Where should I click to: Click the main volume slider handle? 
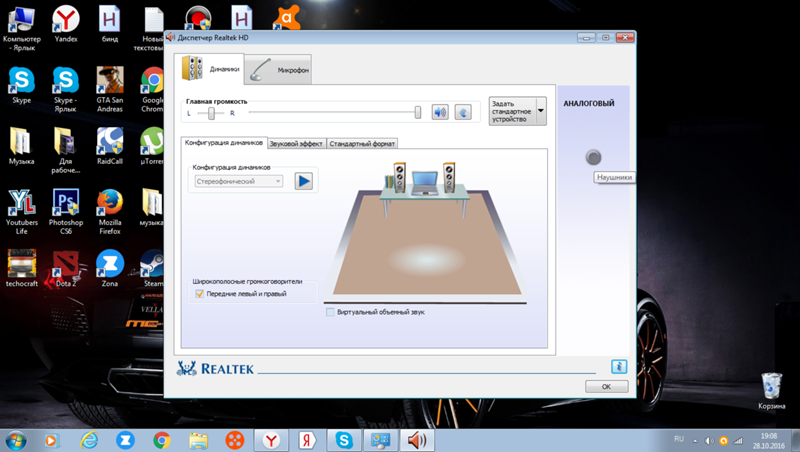pos(418,112)
